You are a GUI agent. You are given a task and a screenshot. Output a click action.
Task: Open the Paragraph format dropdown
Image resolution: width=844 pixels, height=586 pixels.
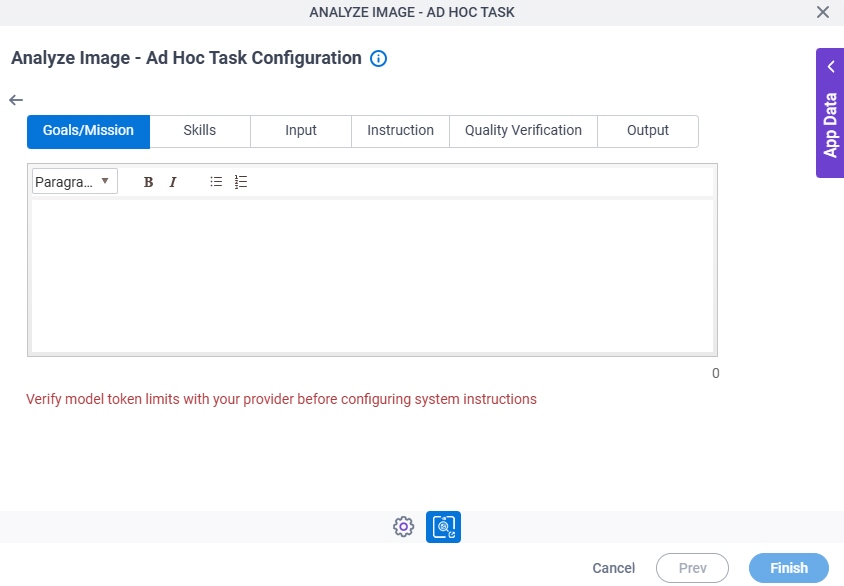point(75,181)
